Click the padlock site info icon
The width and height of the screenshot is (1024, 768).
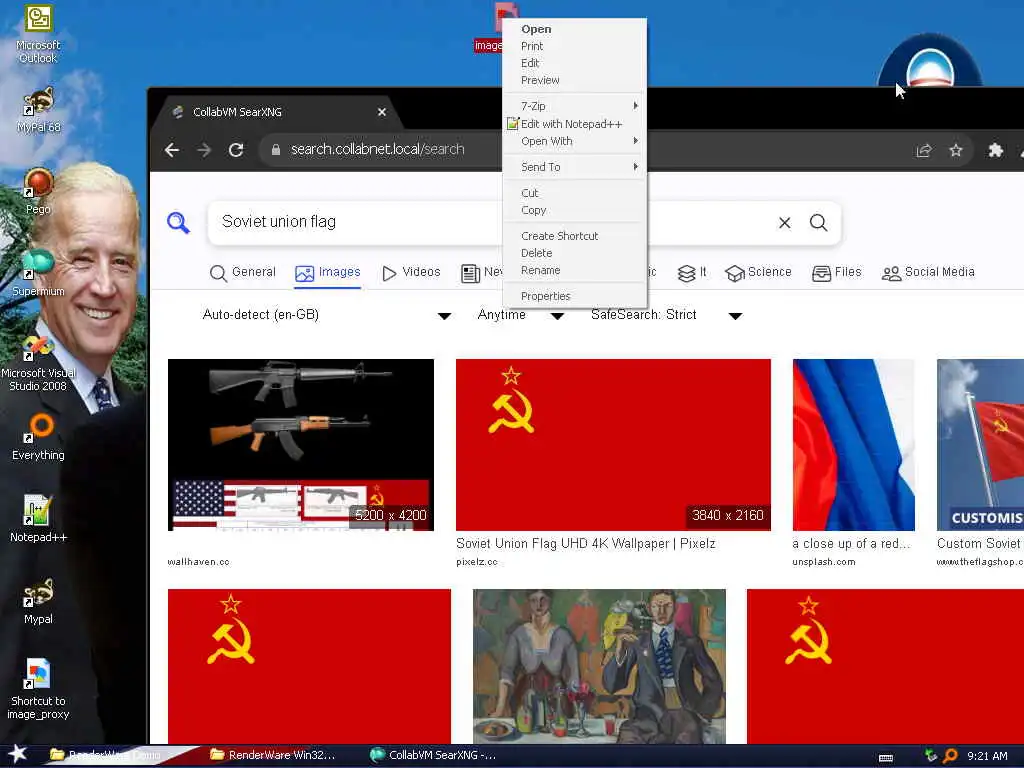pyautogui.click(x=276, y=150)
